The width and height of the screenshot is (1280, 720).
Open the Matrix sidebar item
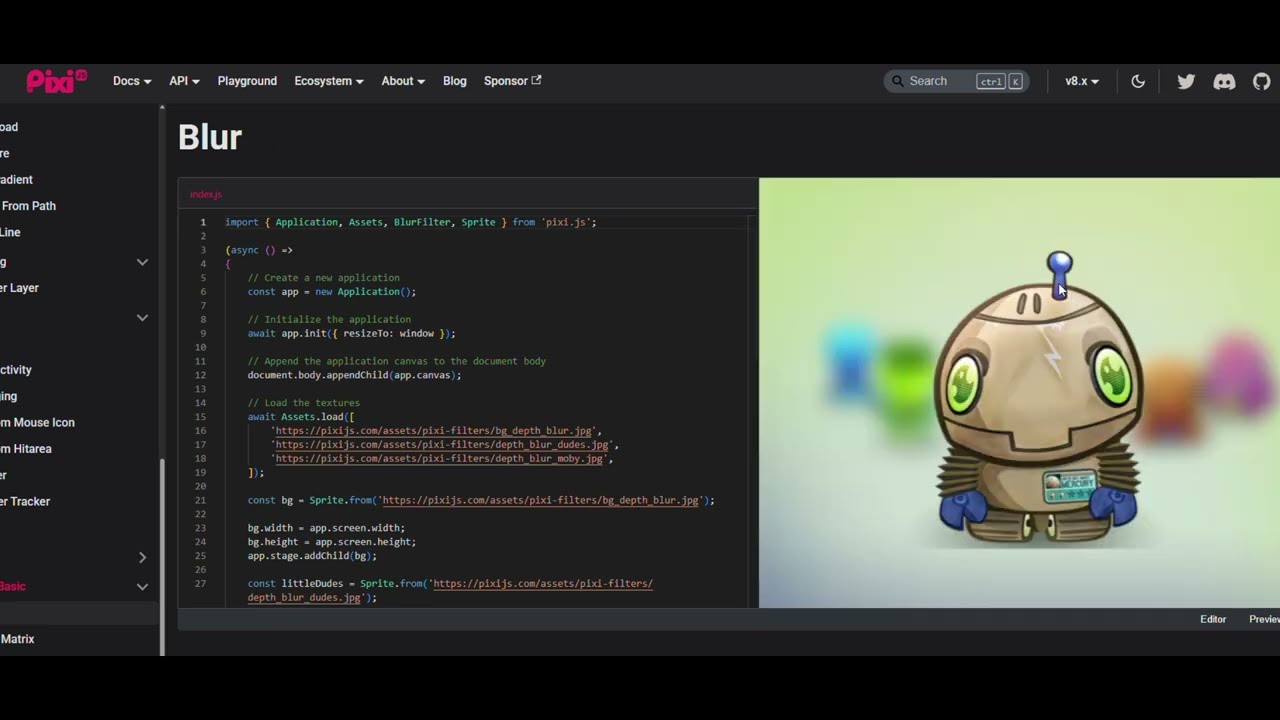[18, 639]
